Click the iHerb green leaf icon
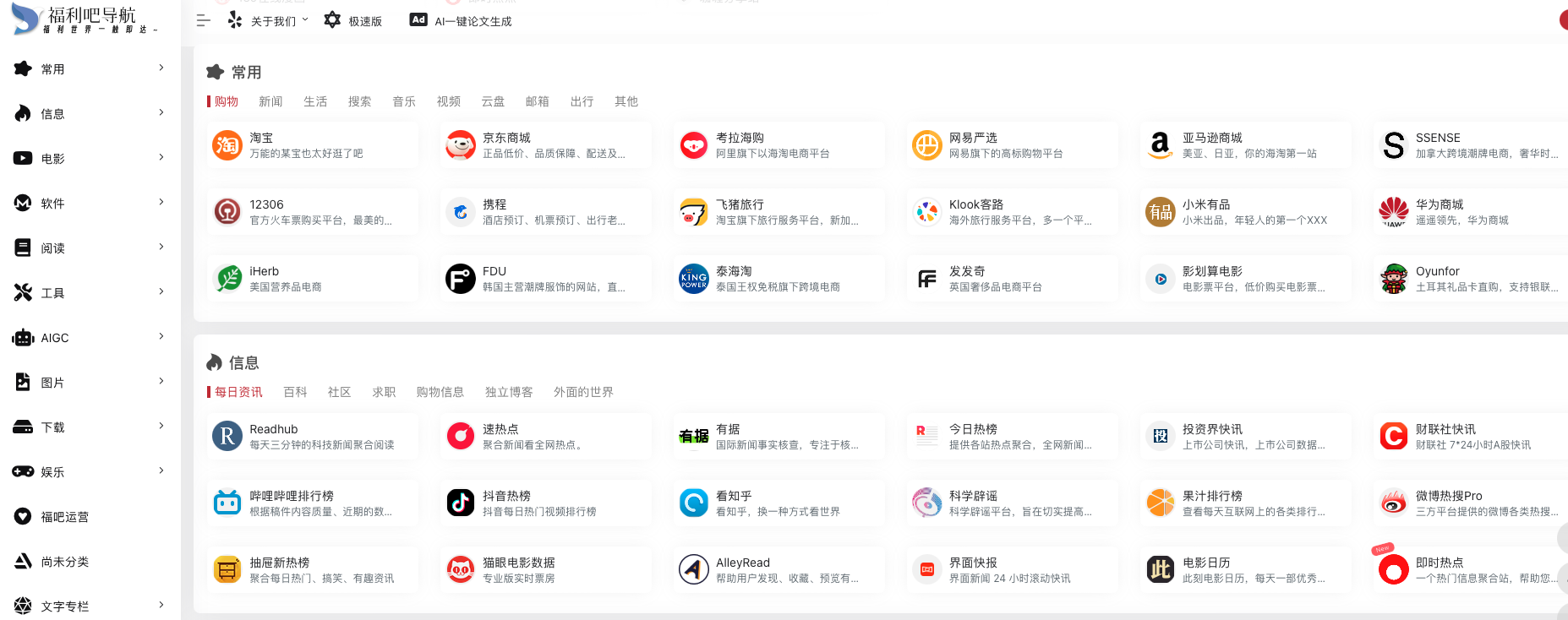Viewport: 1568px width, 620px height. pos(227,279)
